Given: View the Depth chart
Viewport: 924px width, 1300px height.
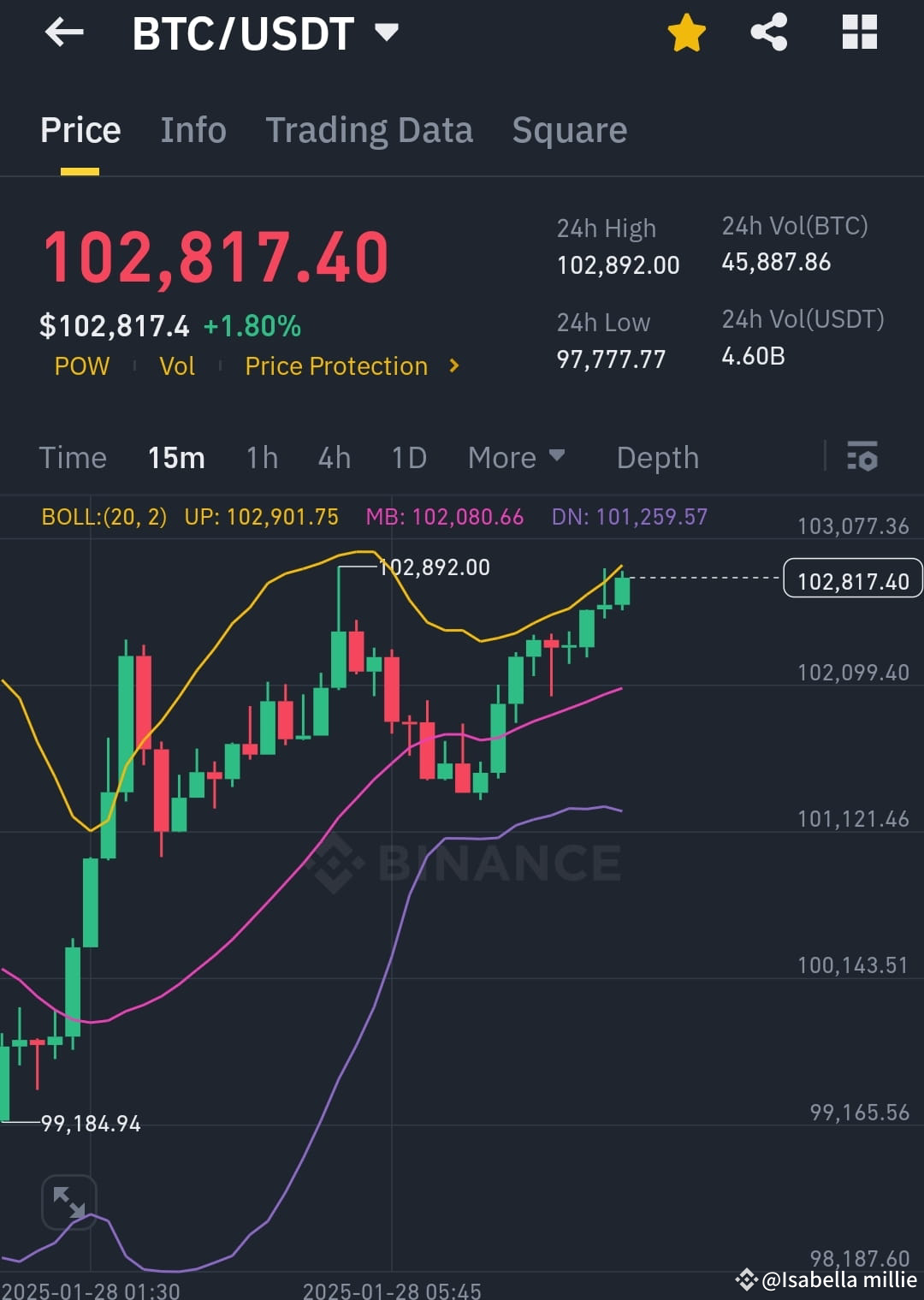Looking at the screenshot, I should point(657,457).
